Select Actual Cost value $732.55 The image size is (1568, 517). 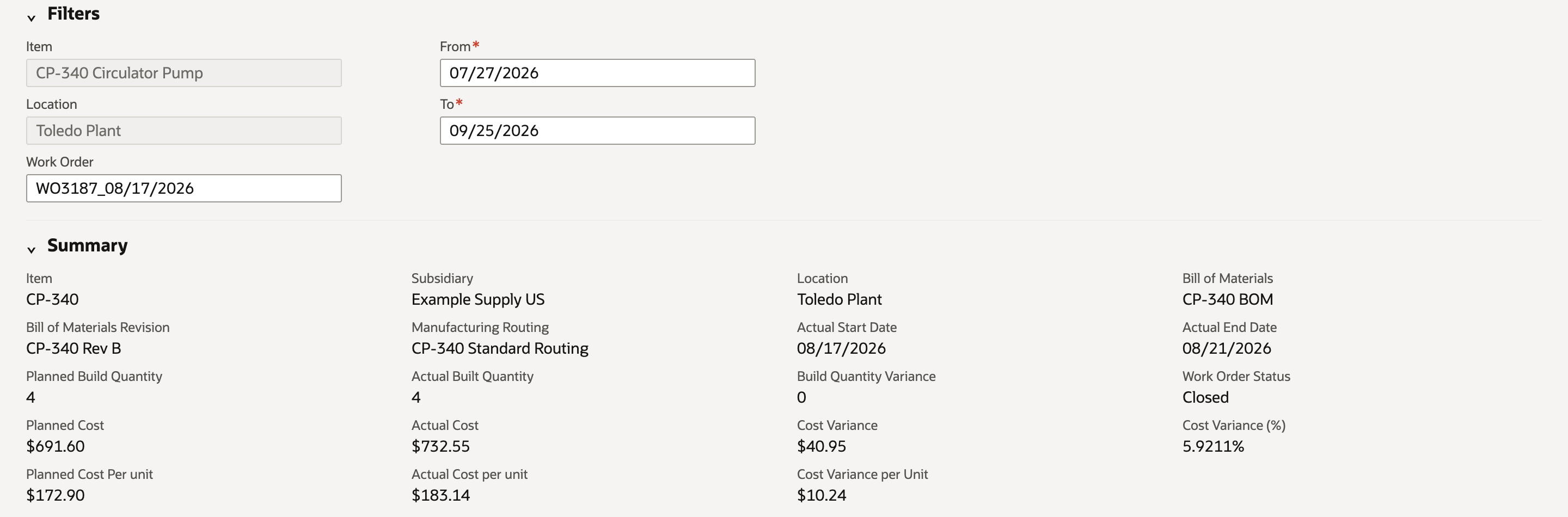[x=440, y=446]
